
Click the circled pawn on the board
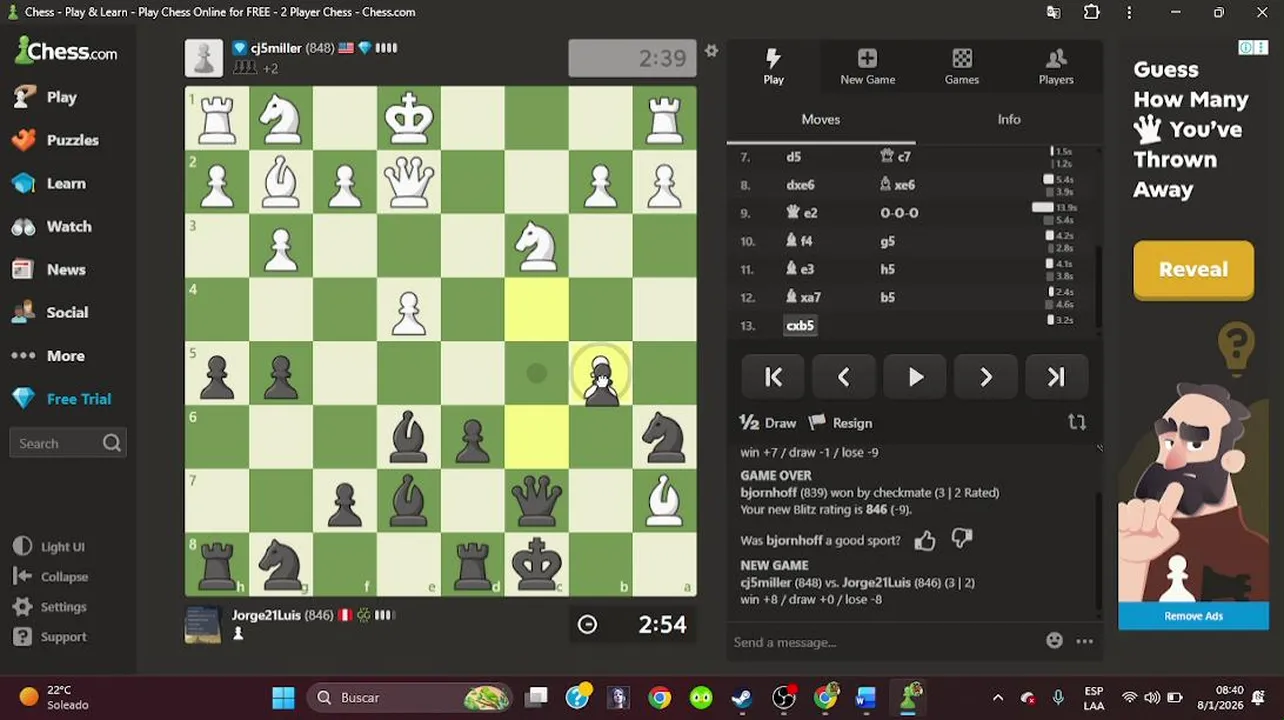[600, 374]
